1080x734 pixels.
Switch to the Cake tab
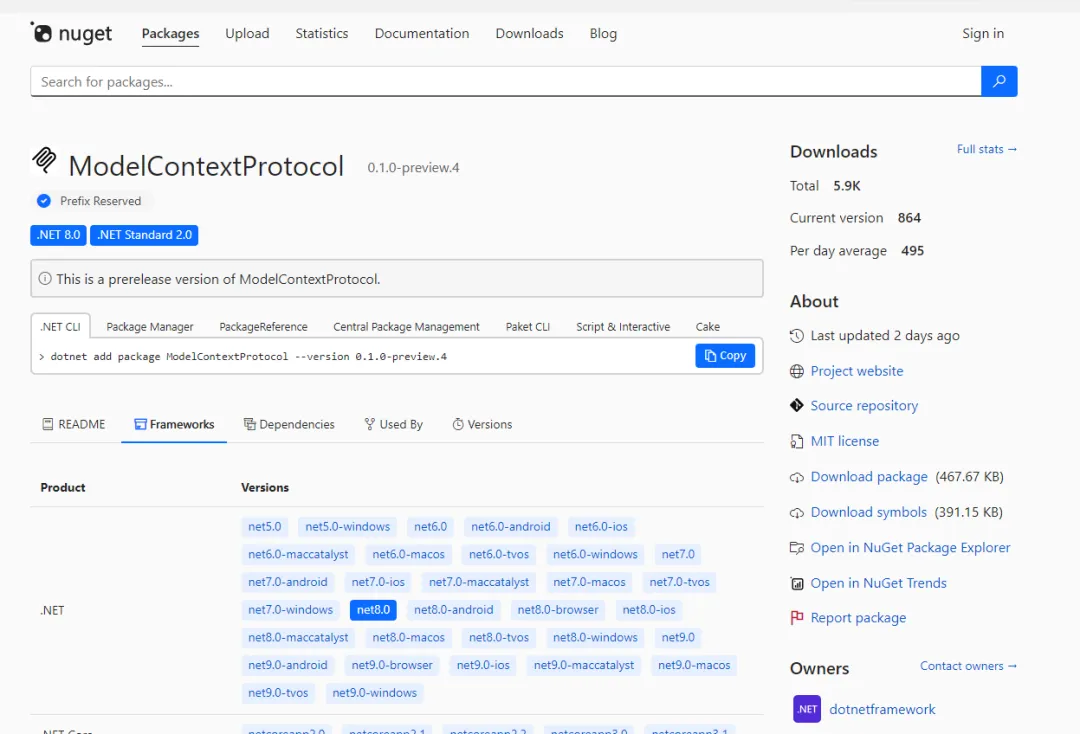tap(707, 326)
